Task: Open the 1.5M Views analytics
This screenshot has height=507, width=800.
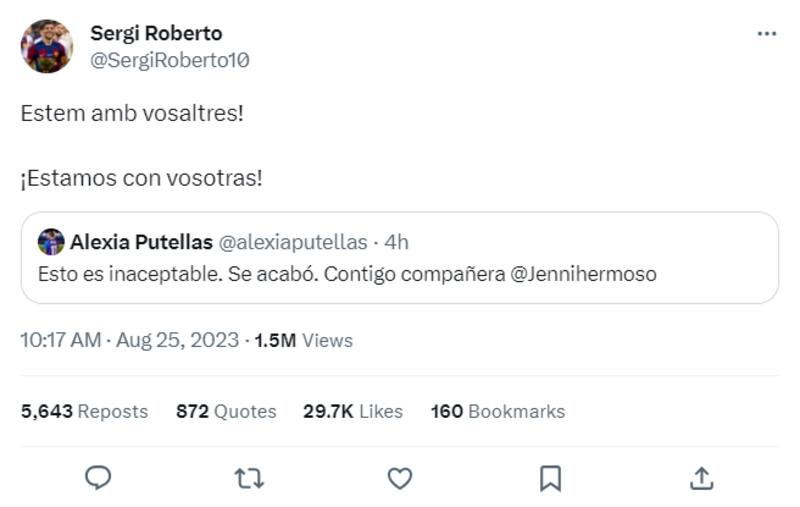Action: (x=303, y=340)
